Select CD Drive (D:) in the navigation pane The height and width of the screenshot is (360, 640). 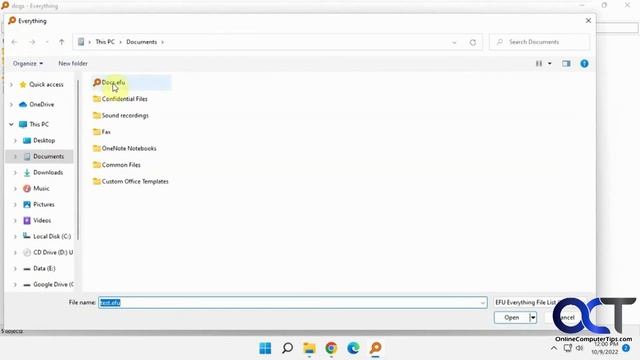pos(48,253)
